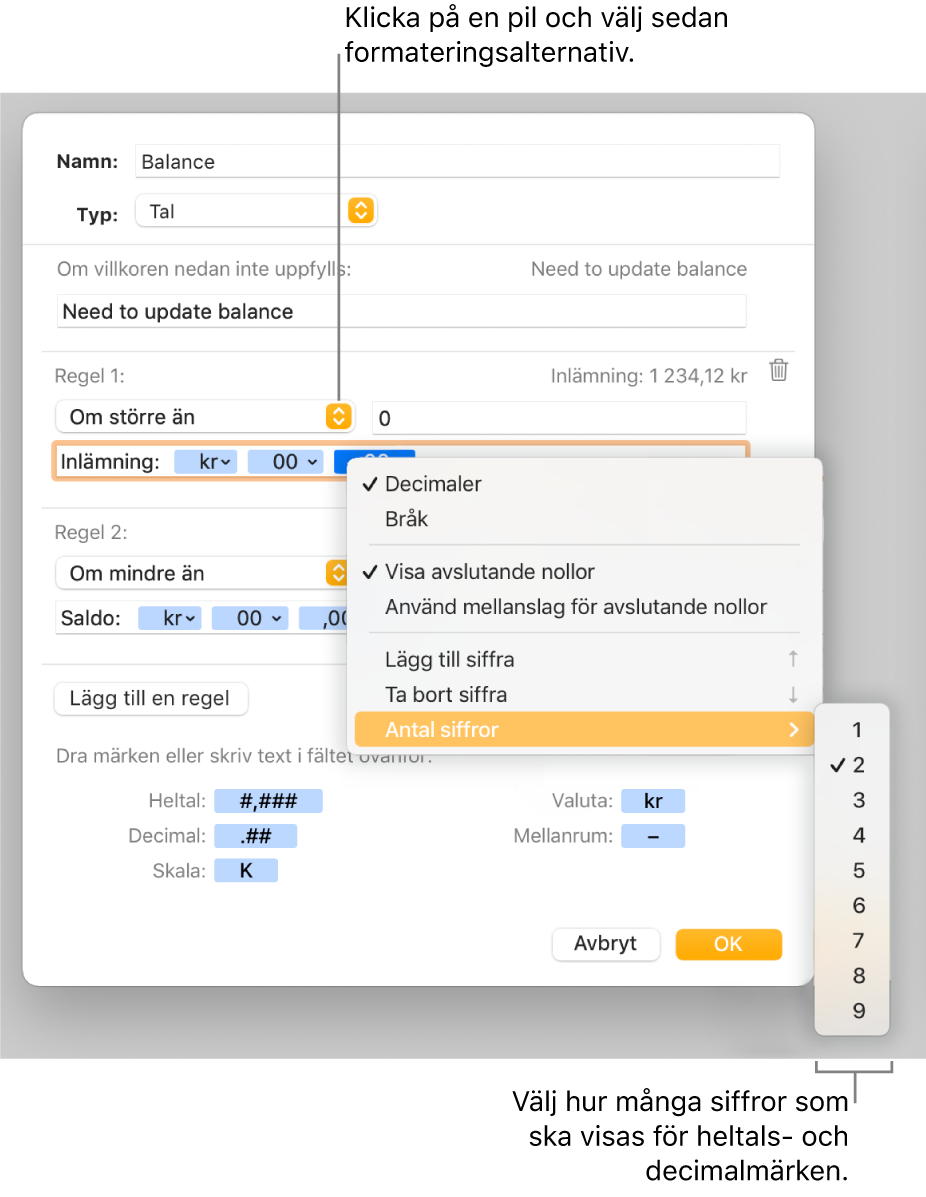Select 9 in the Antal siffror submenu
926x1197 pixels.
click(852, 1011)
